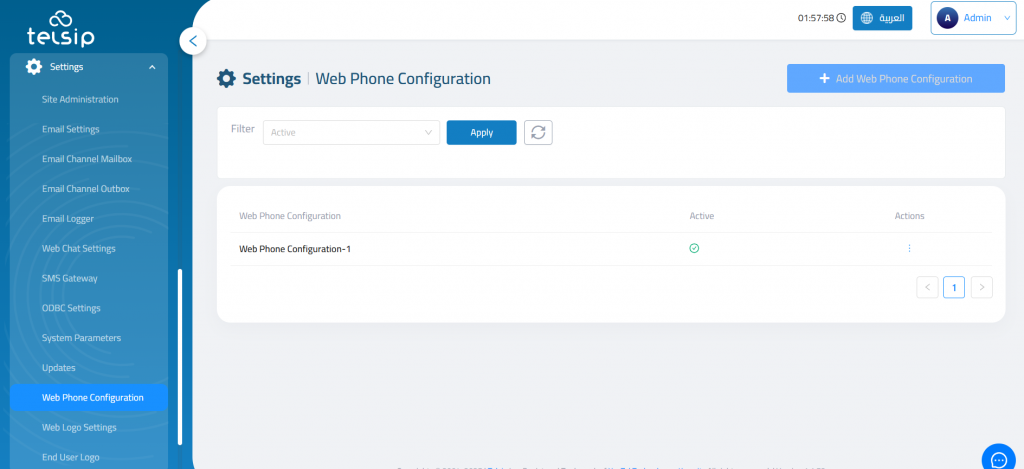Collapse sidebar with the left arrow icon
1024x469 pixels.
tap(192, 41)
